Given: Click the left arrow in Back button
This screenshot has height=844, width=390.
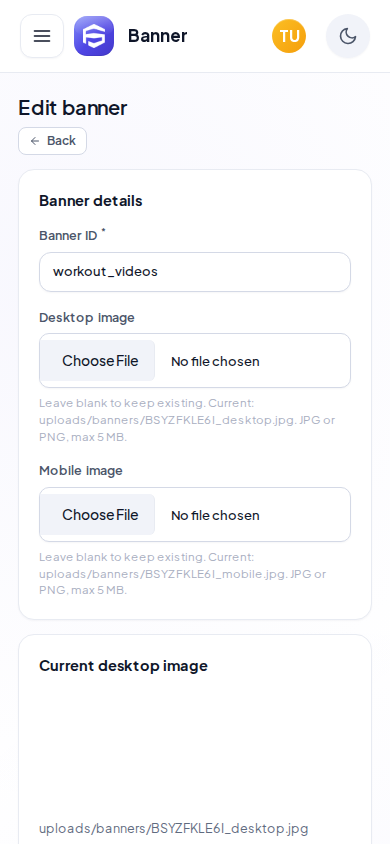Looking at the screenshot, I should pyautogui.click(x=35, y=141).
